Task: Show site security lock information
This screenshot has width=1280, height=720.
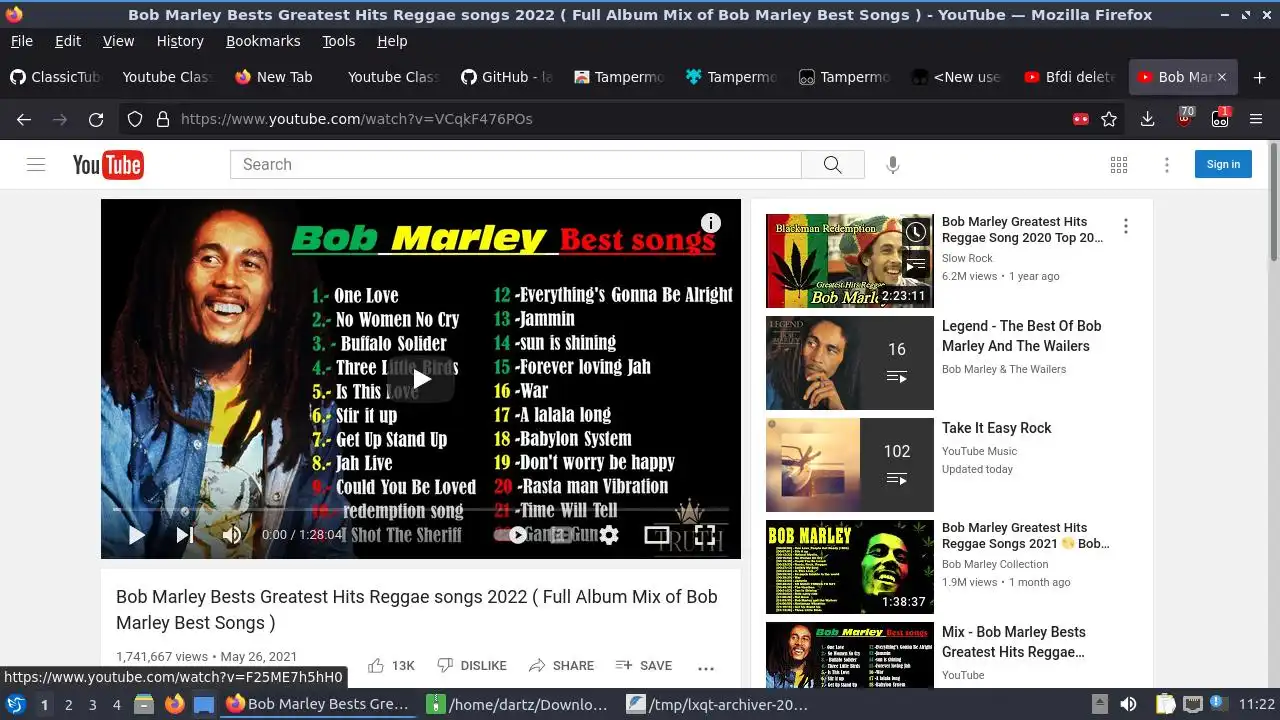Action: 162,119
